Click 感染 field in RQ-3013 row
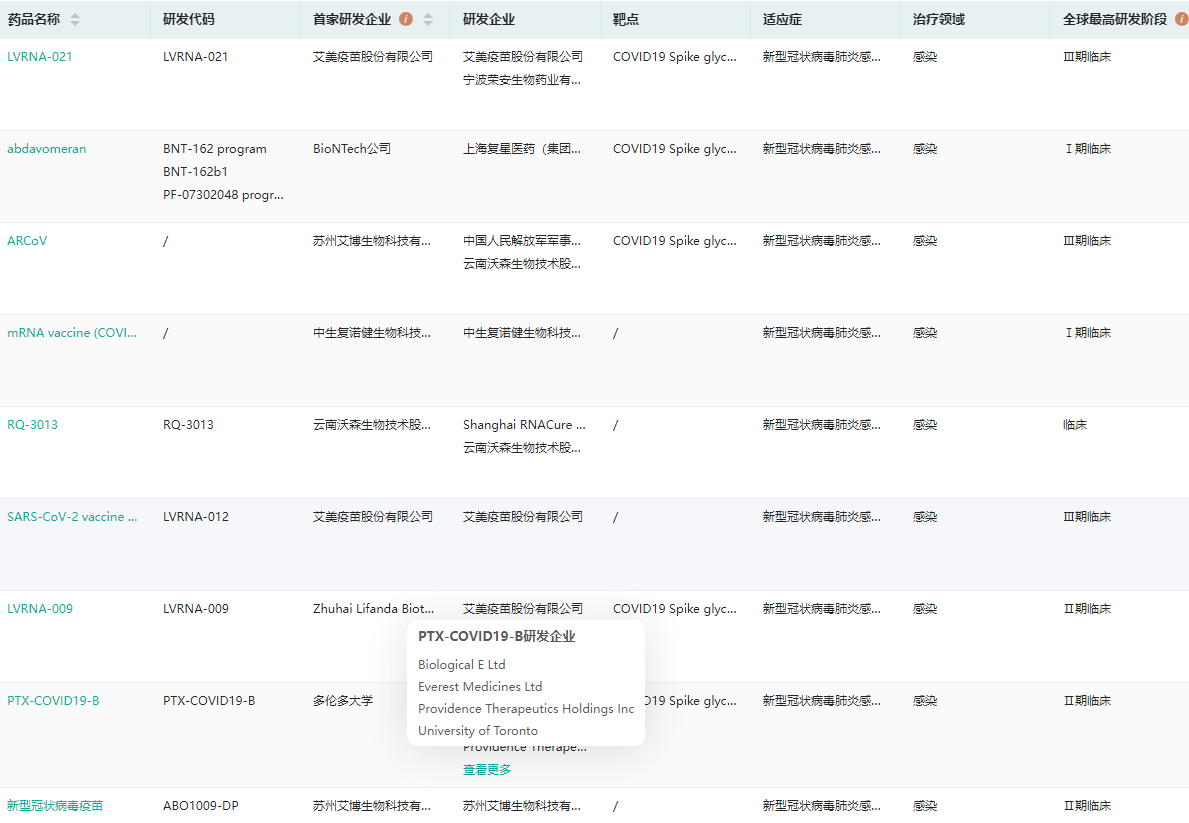The image size is (1189, 823). 924,425
